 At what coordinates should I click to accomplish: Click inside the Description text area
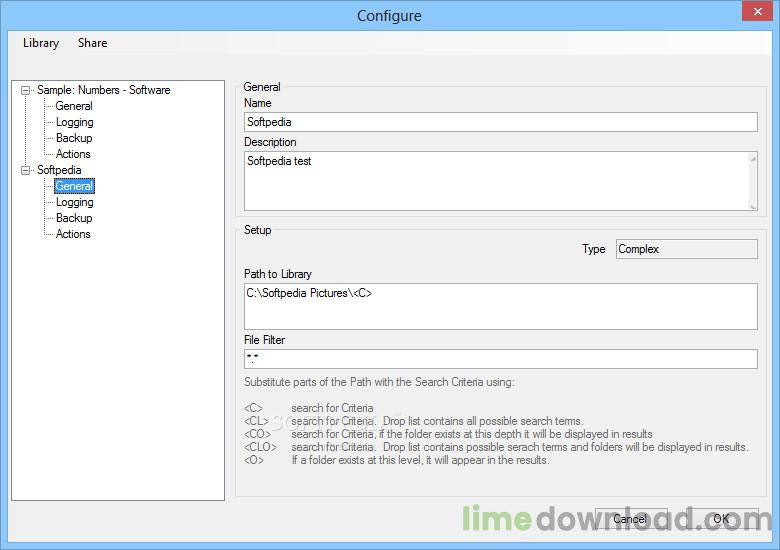pyautogui.click(x=495, y=181)
